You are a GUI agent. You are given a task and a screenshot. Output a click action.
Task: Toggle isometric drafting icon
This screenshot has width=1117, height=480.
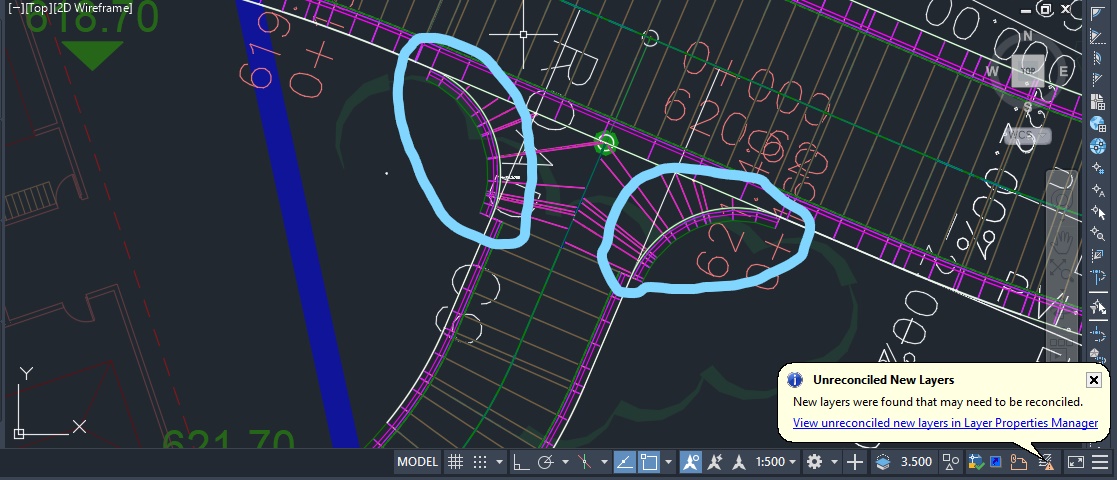[585, 462]
